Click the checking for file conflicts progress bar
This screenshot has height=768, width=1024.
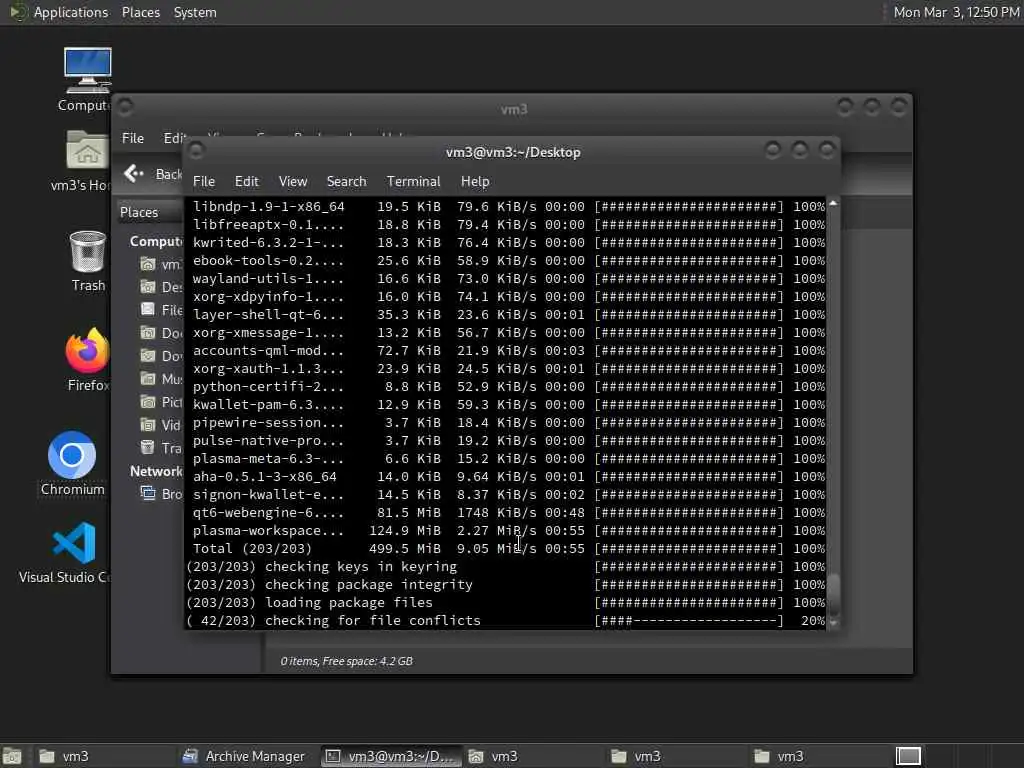[689, 620]
